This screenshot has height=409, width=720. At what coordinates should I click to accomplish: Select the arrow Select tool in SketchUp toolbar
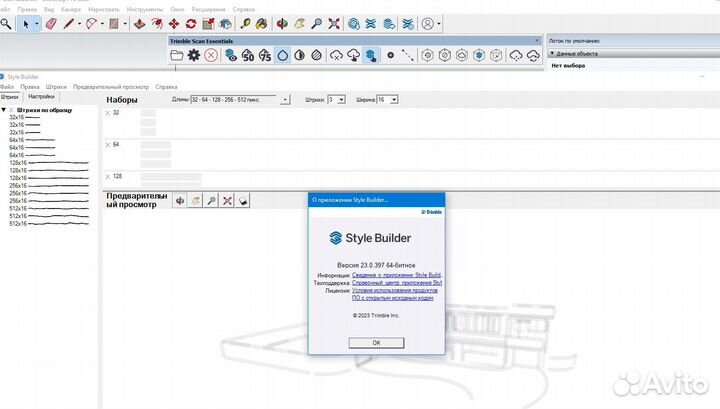[x=26, y=24]
